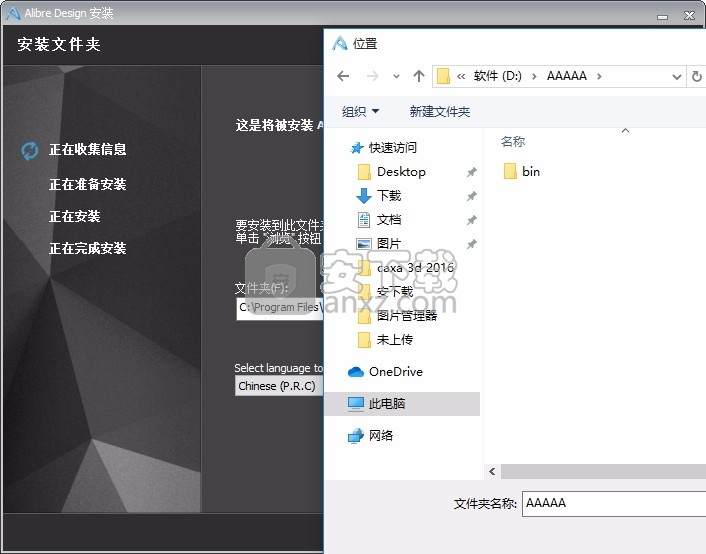The image size is (706, 554).
Task: Create a new folder with 新建文件夹
Action: click(x=439, y=111)
